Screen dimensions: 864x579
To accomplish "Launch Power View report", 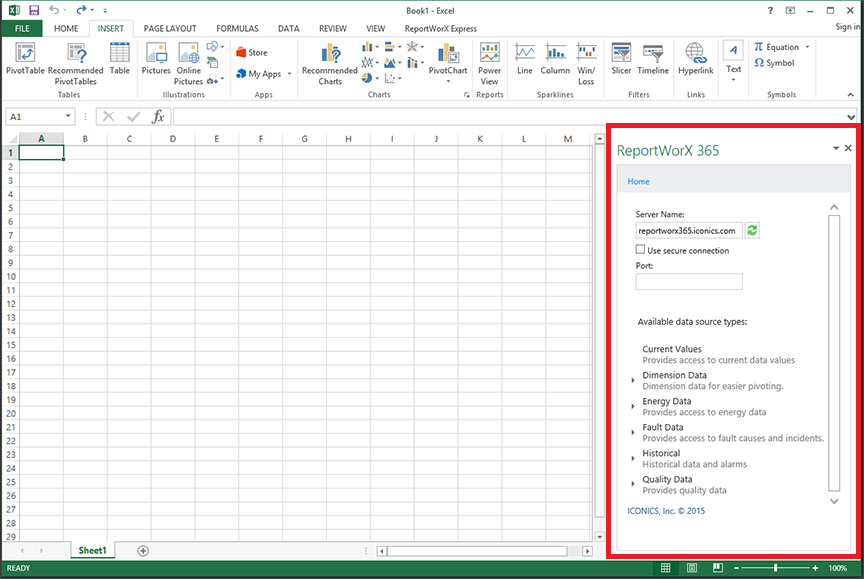I will click(489, 64).
